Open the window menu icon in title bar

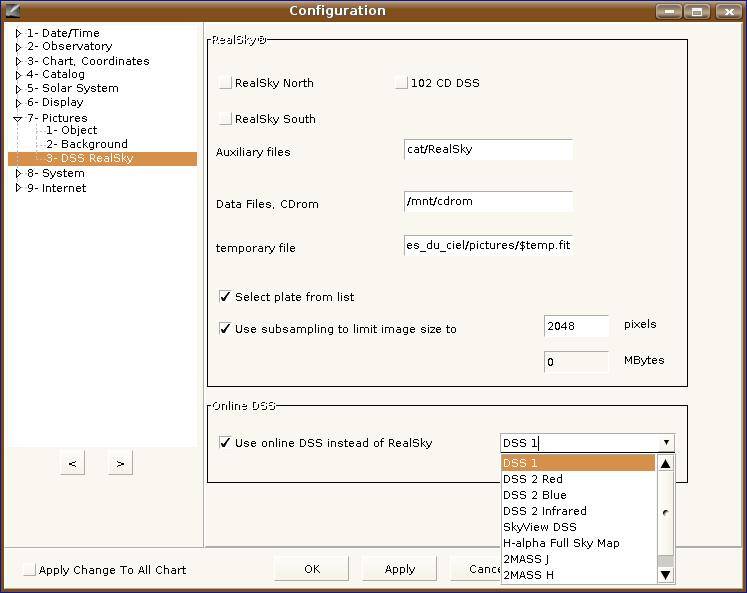coord(13,10)
